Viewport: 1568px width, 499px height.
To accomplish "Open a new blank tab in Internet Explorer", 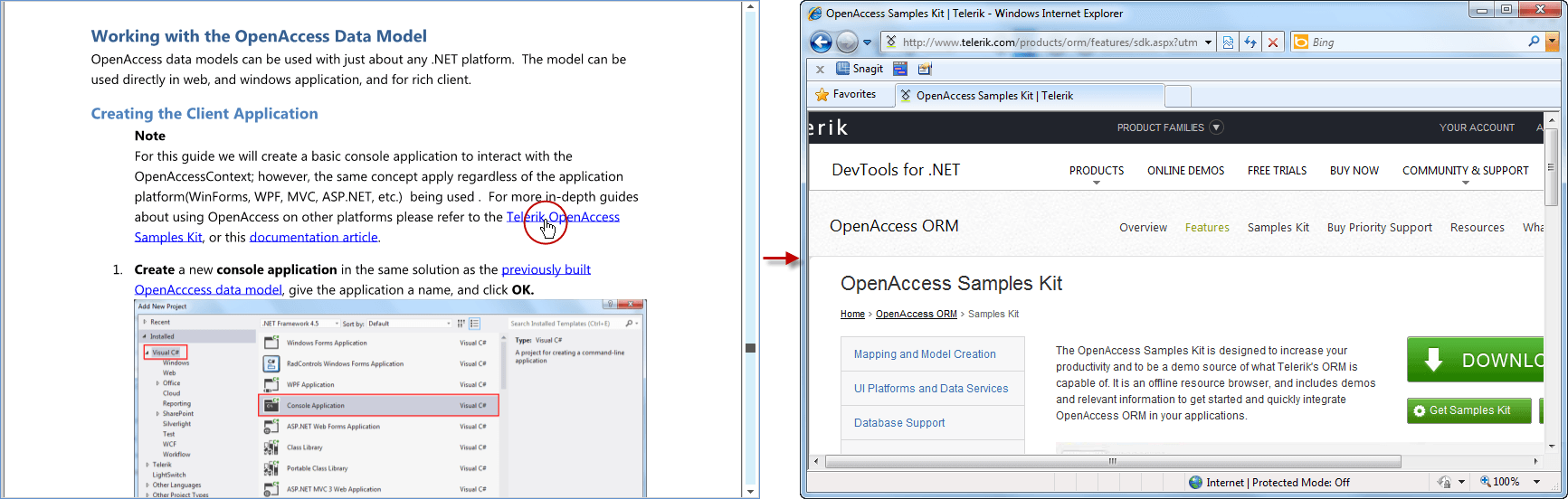I will click(1178, 96).
